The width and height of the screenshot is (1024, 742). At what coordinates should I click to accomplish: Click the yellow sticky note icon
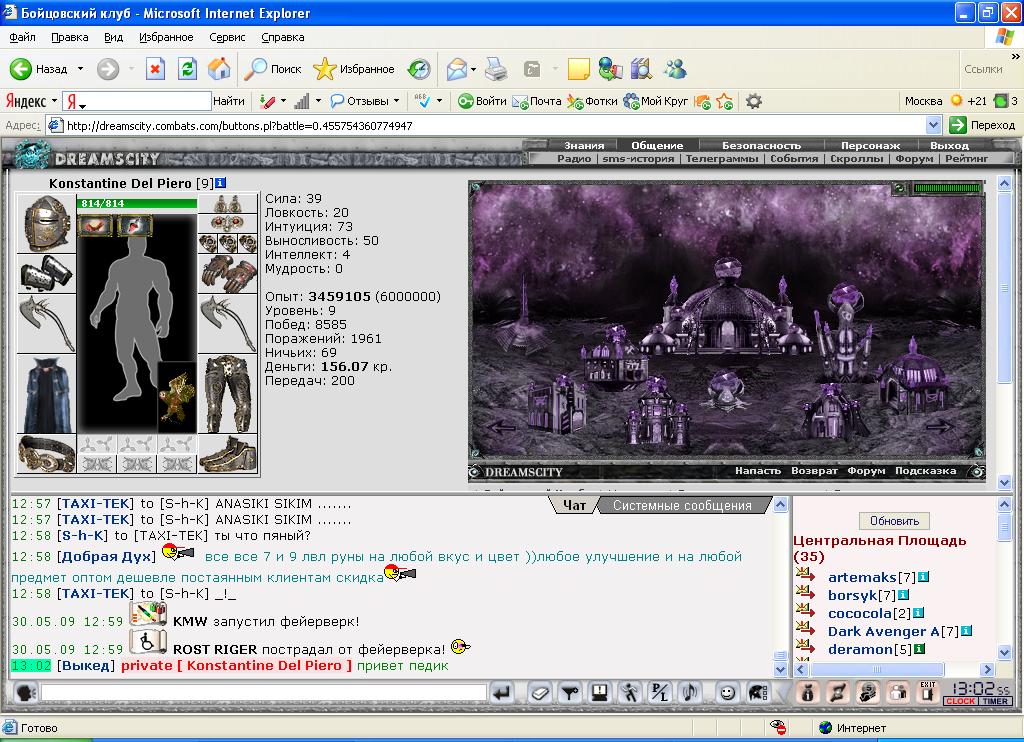point(579,69)
